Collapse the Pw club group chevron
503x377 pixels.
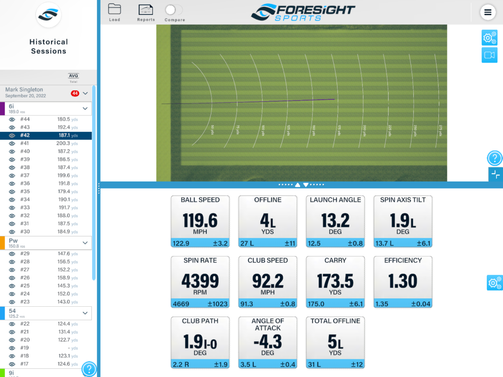tap(85, 243)
